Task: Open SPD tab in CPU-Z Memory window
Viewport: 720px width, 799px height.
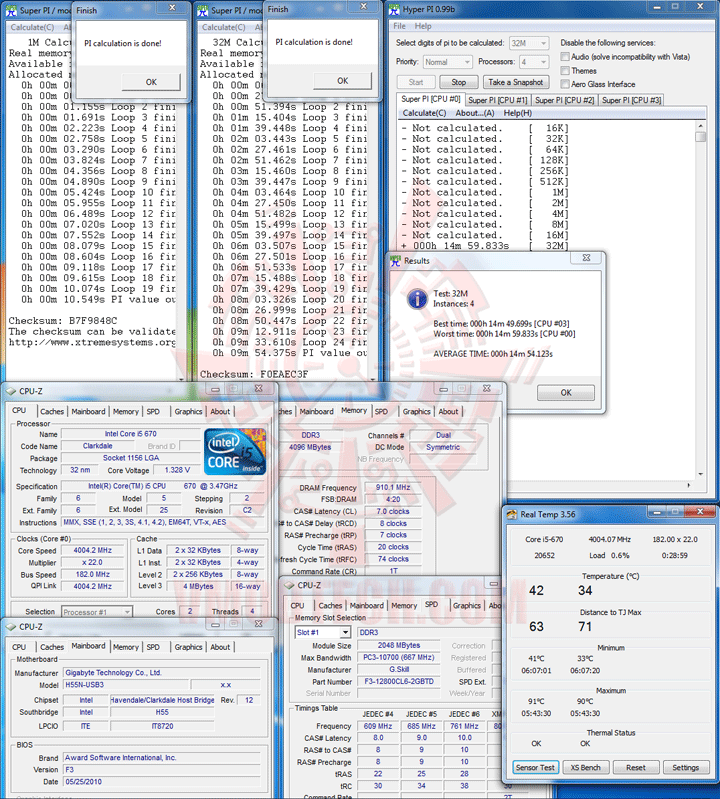Action: coord(381,412)
